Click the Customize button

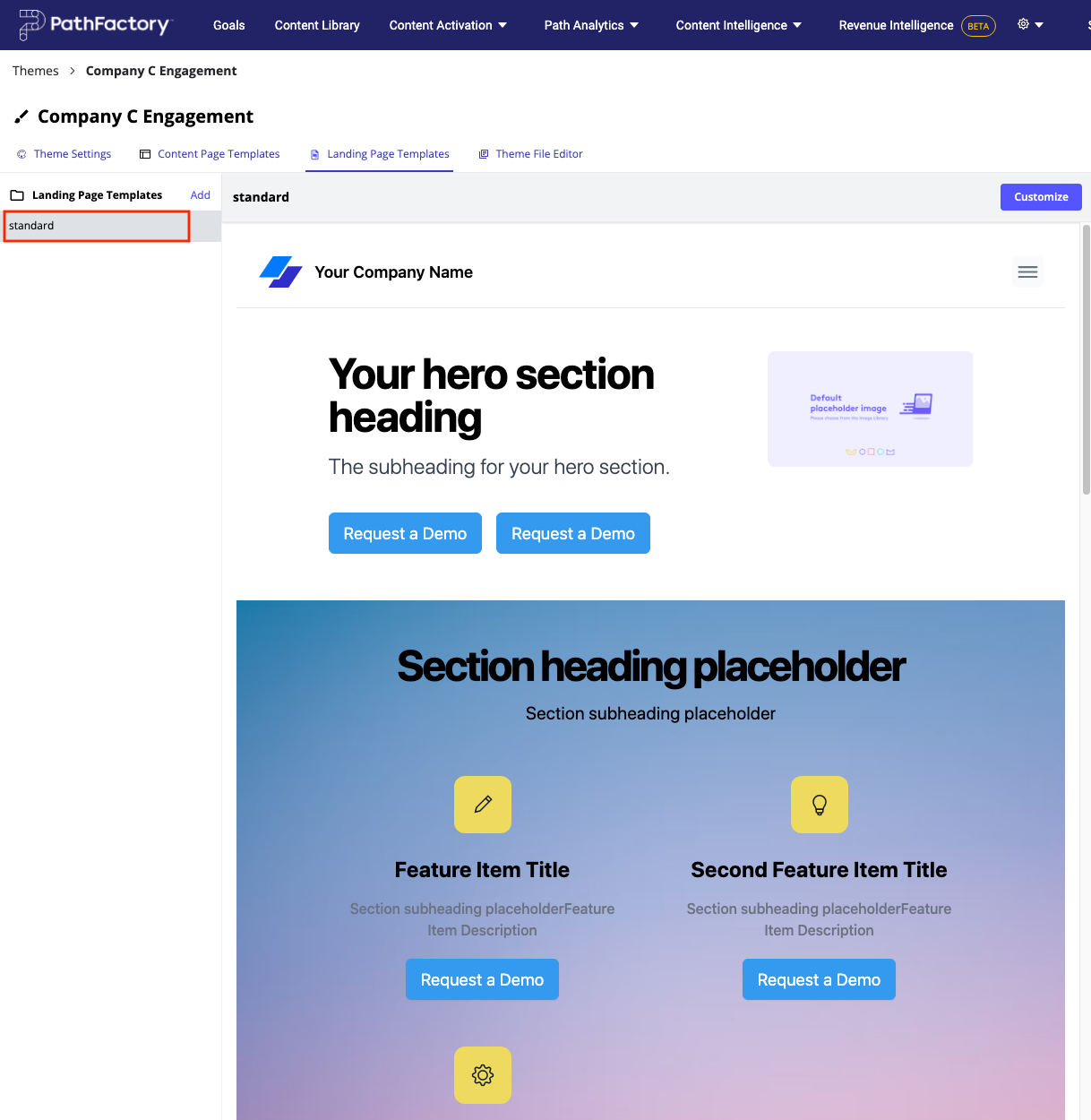(1041, 197)
